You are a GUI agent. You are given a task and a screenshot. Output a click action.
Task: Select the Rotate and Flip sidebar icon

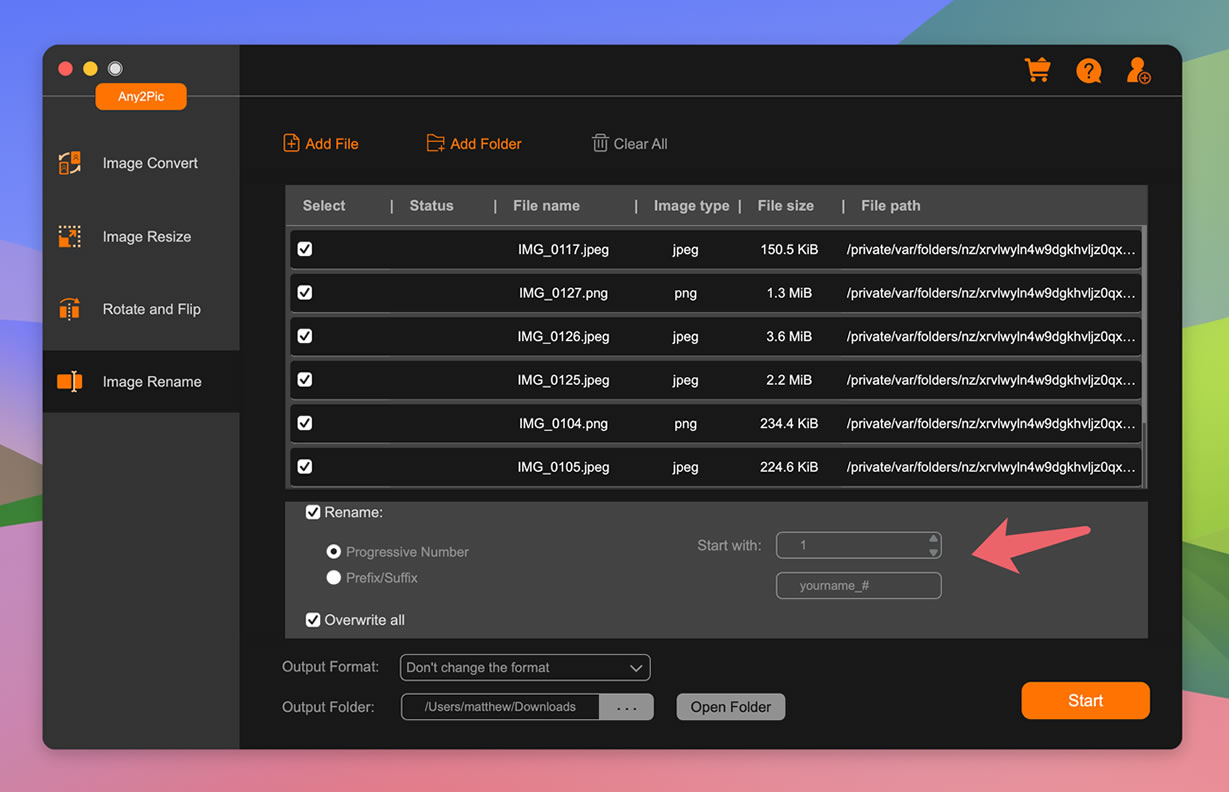click(69, 309)
